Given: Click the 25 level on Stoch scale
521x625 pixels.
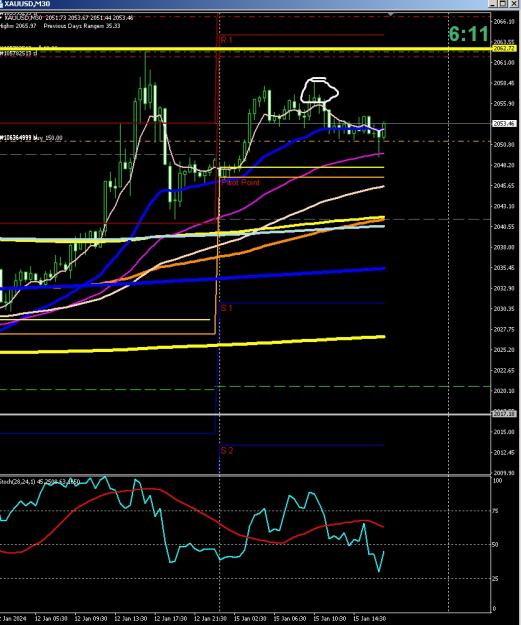Looking at the screenshot, I should (x=496, y=578).
